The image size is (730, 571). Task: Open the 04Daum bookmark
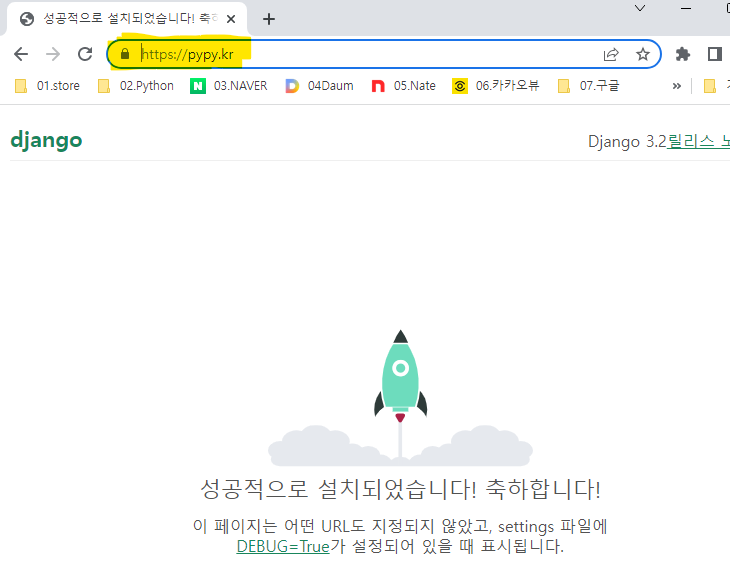coord(319,86)
